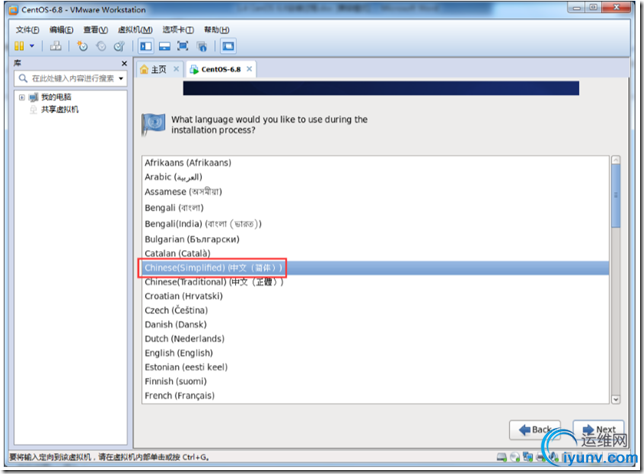
Task: Click the library search input field
Action: click(73, 78)
